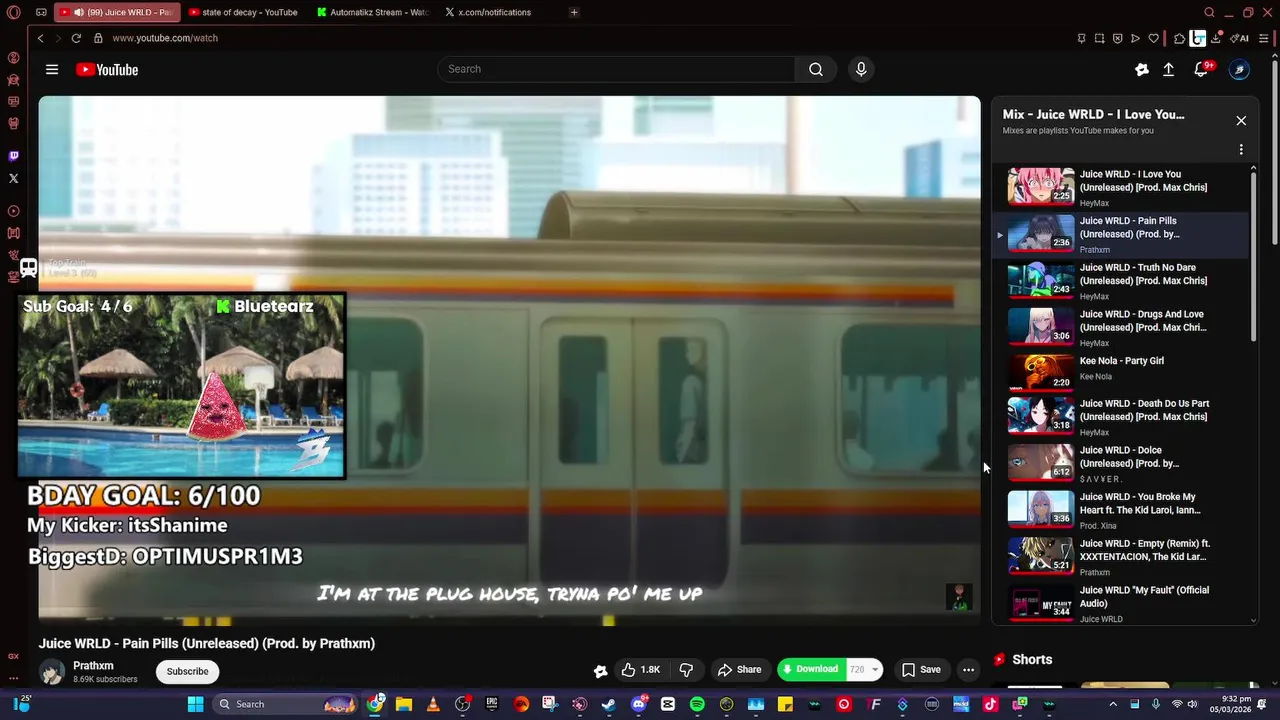Open the YouTube account avatar menu

coord(1239,69)
